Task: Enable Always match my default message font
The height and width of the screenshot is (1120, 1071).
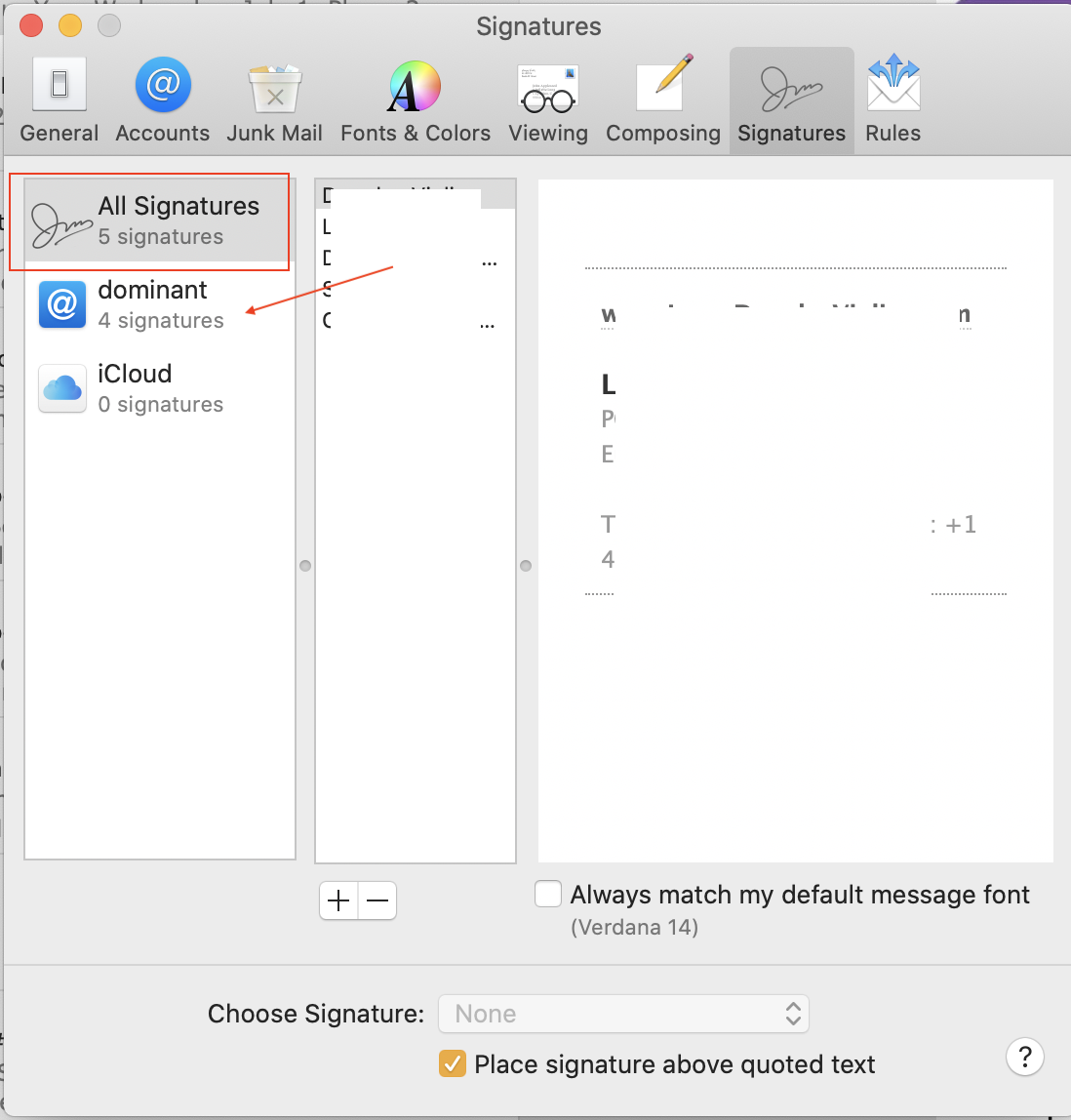Action: [548, 895]
